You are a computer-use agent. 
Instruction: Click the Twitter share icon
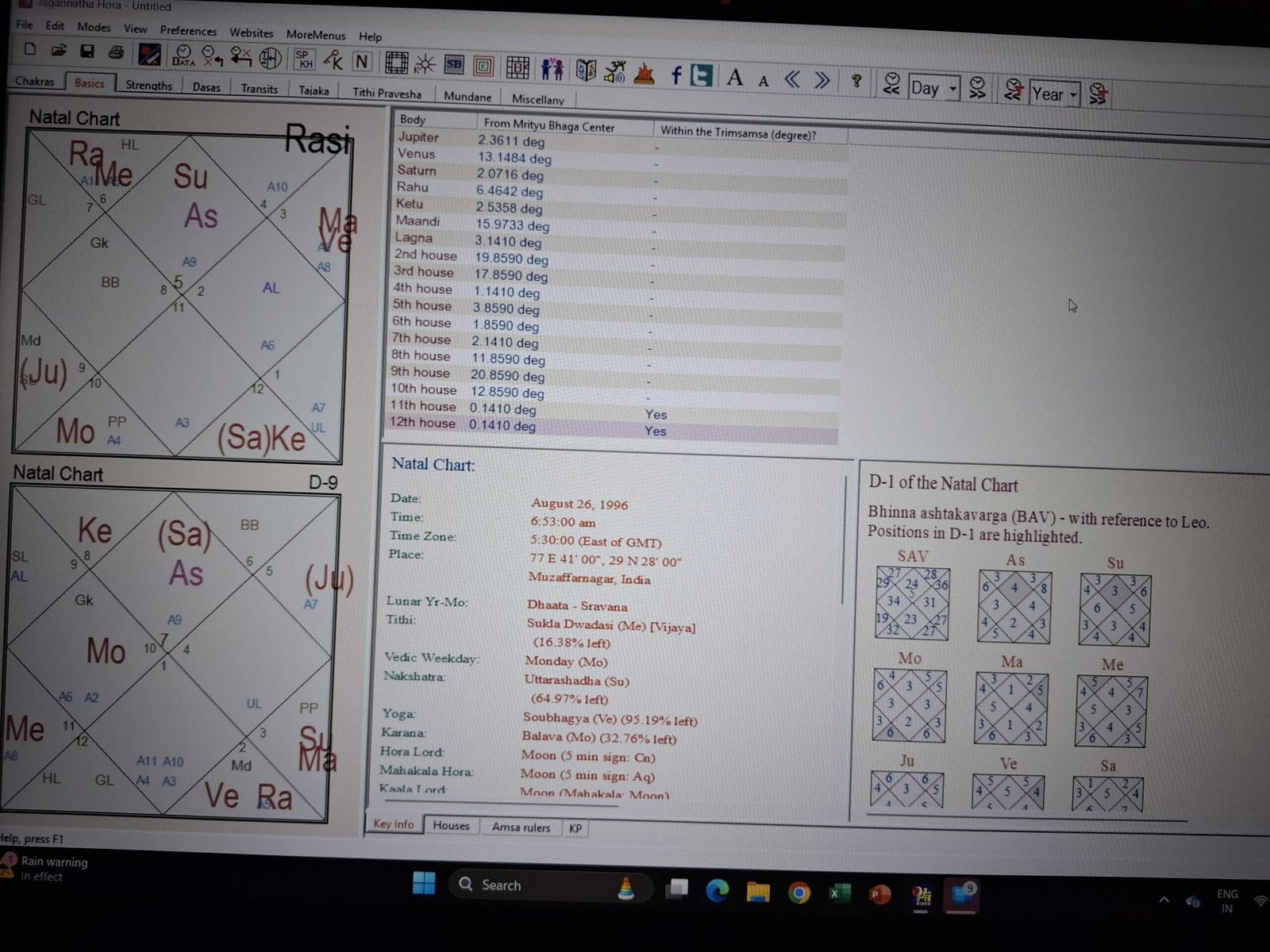click(701, 76)
